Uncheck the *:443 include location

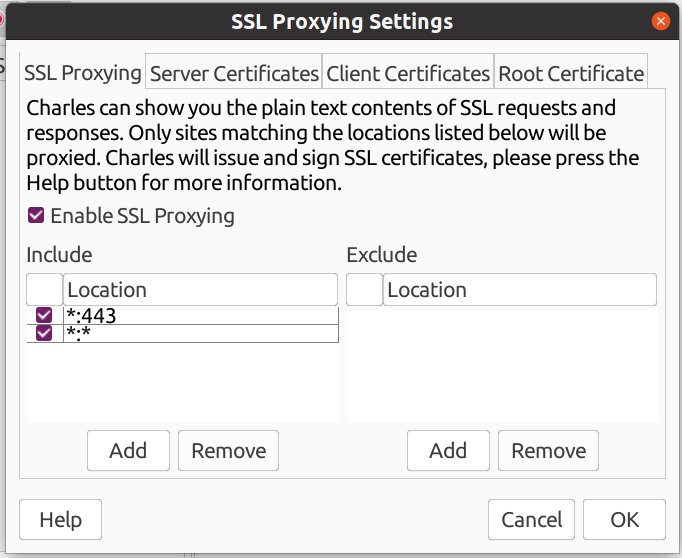[x=44, y=315]
